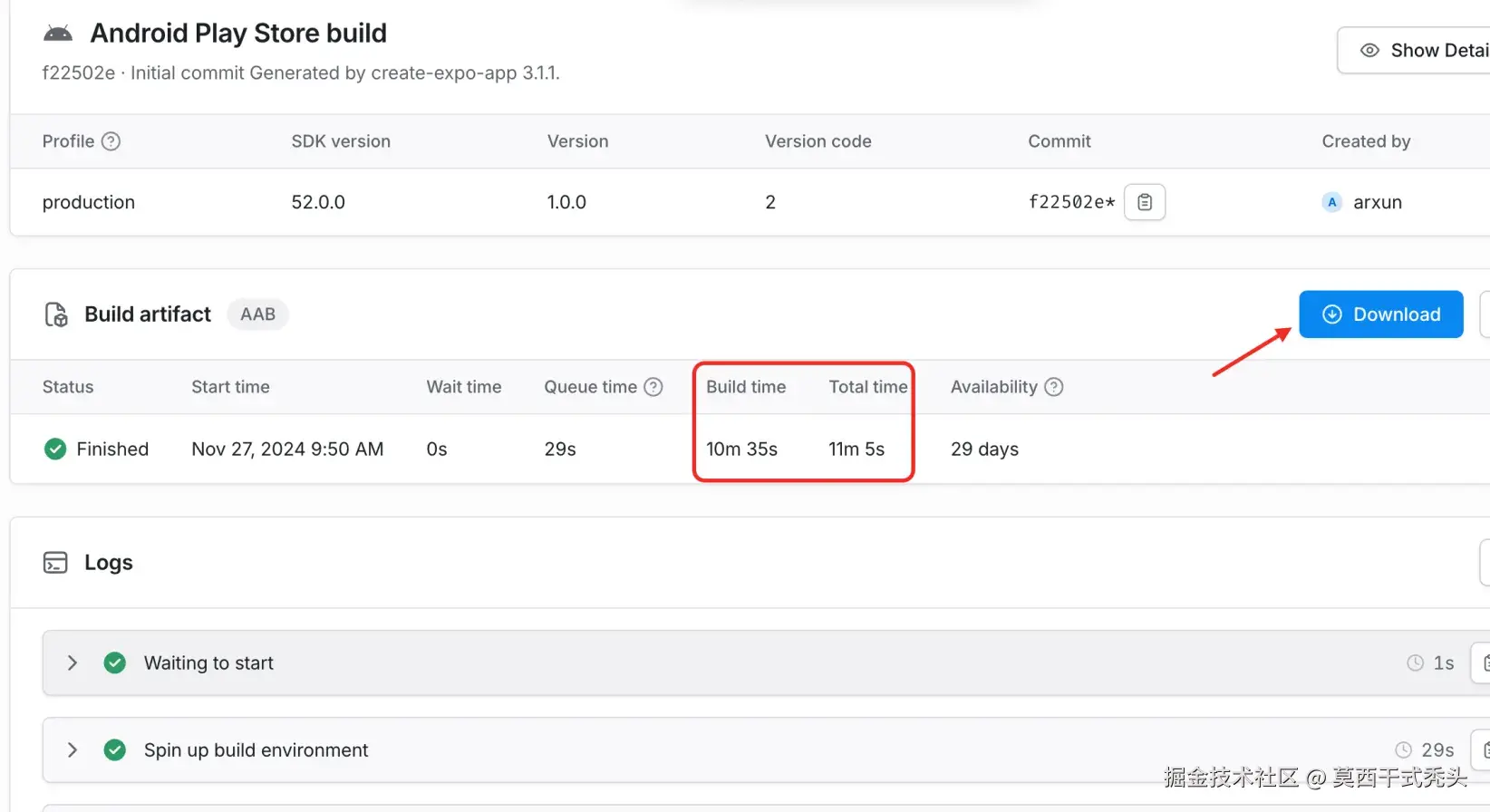Click Spin up build environment check icon

pos(115,750)
